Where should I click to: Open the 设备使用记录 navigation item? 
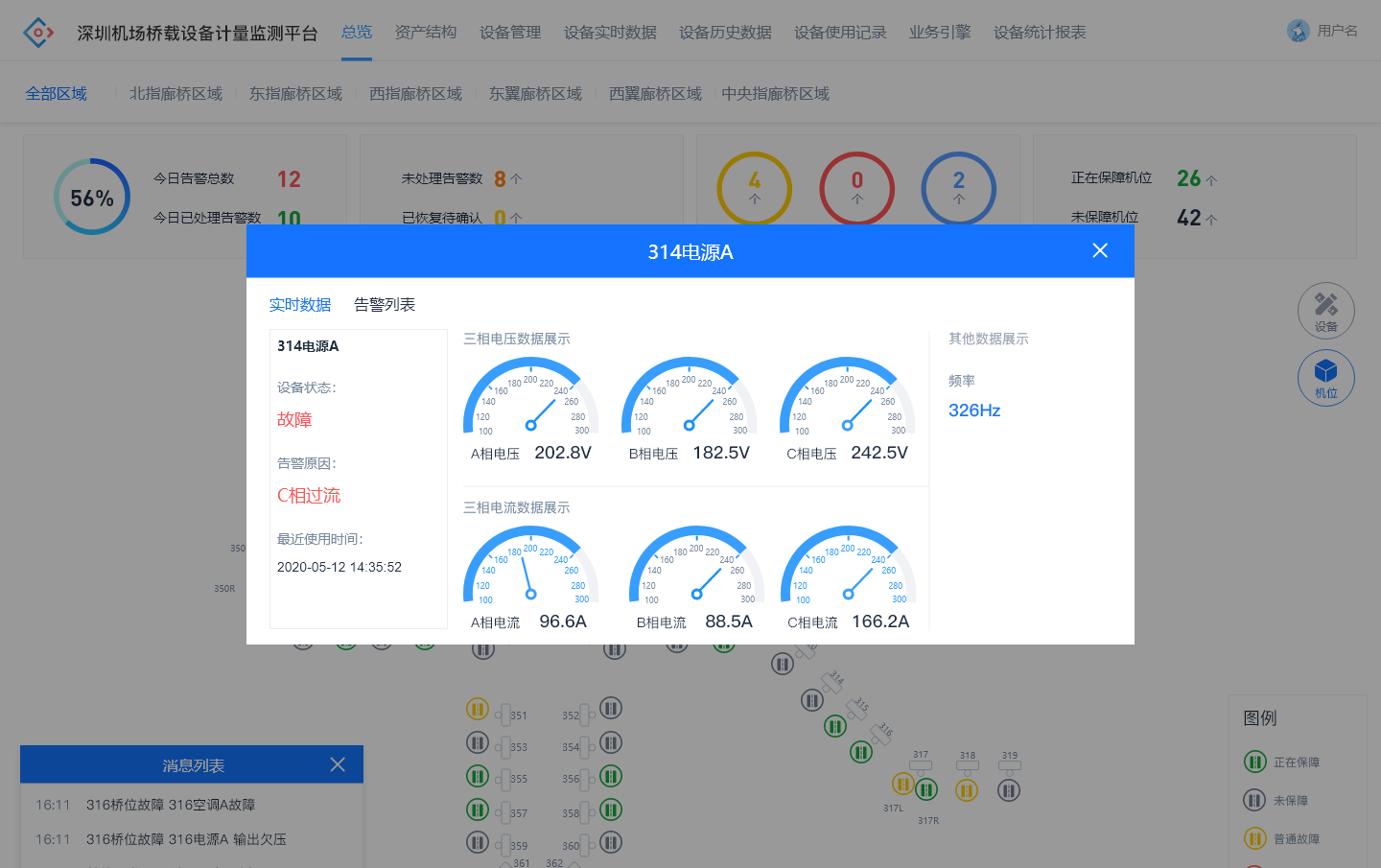tap(840, 33)
